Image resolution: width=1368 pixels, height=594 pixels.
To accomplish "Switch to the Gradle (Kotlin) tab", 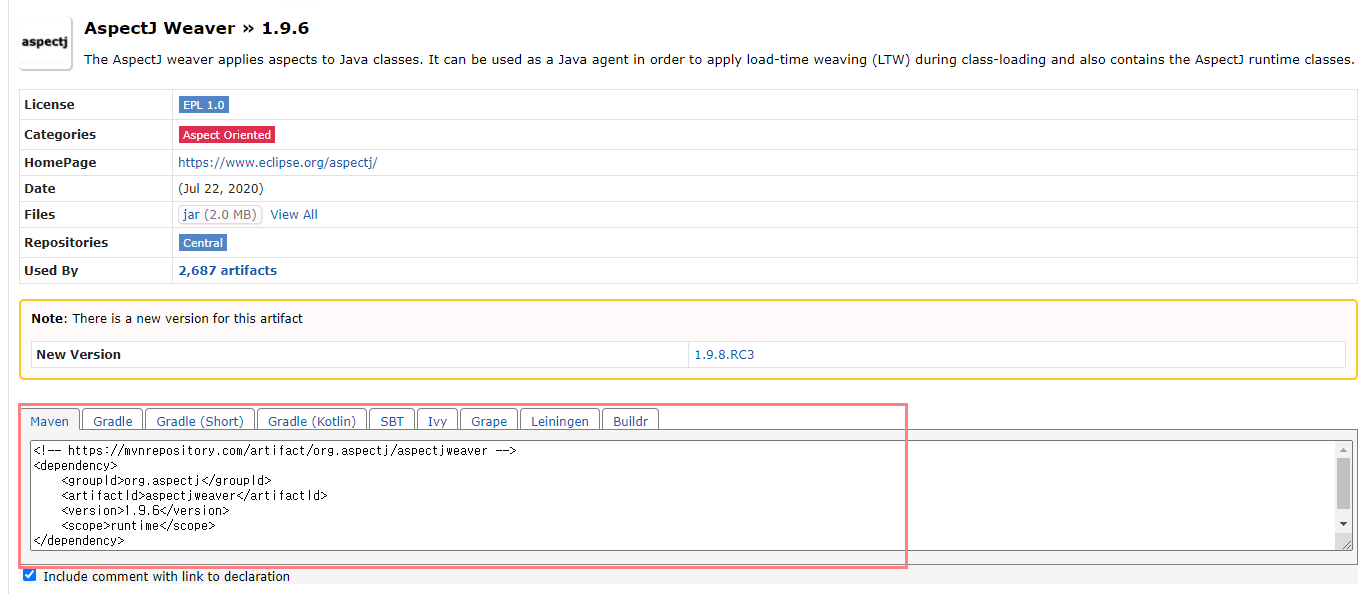I will (312, 421).
